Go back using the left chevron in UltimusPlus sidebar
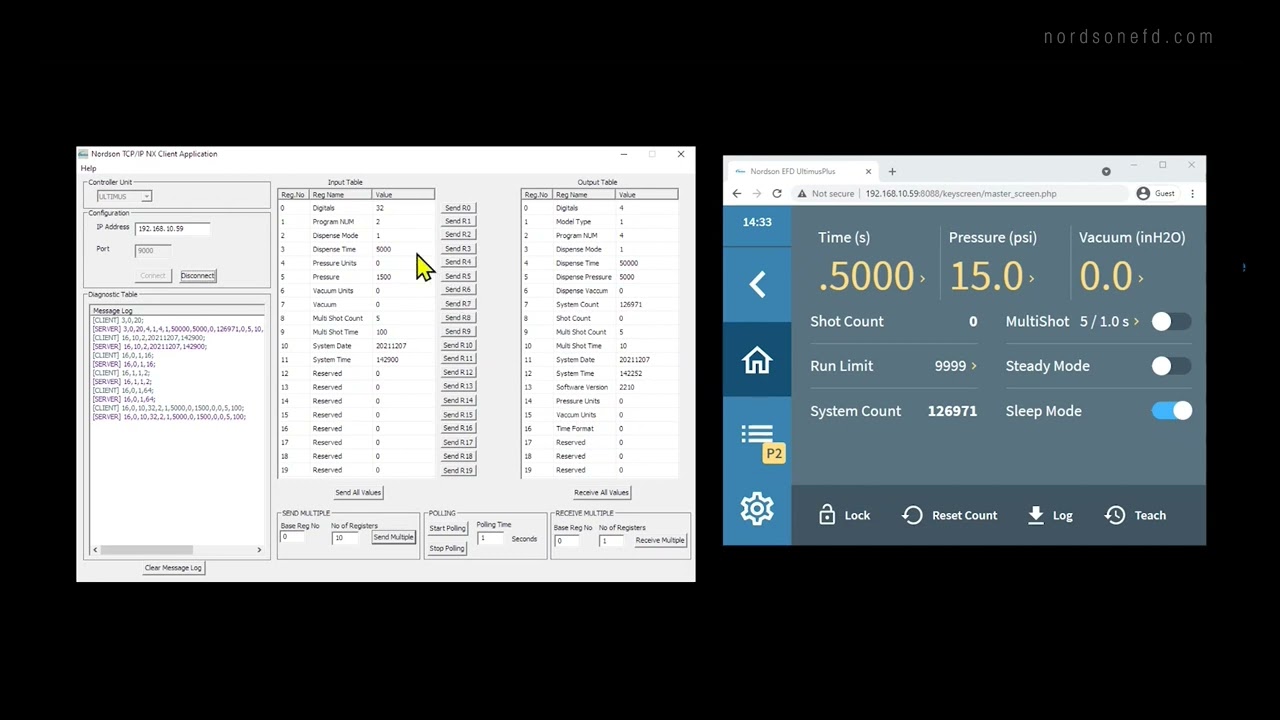Screen dimensions: 1280x720 [757, 285]
